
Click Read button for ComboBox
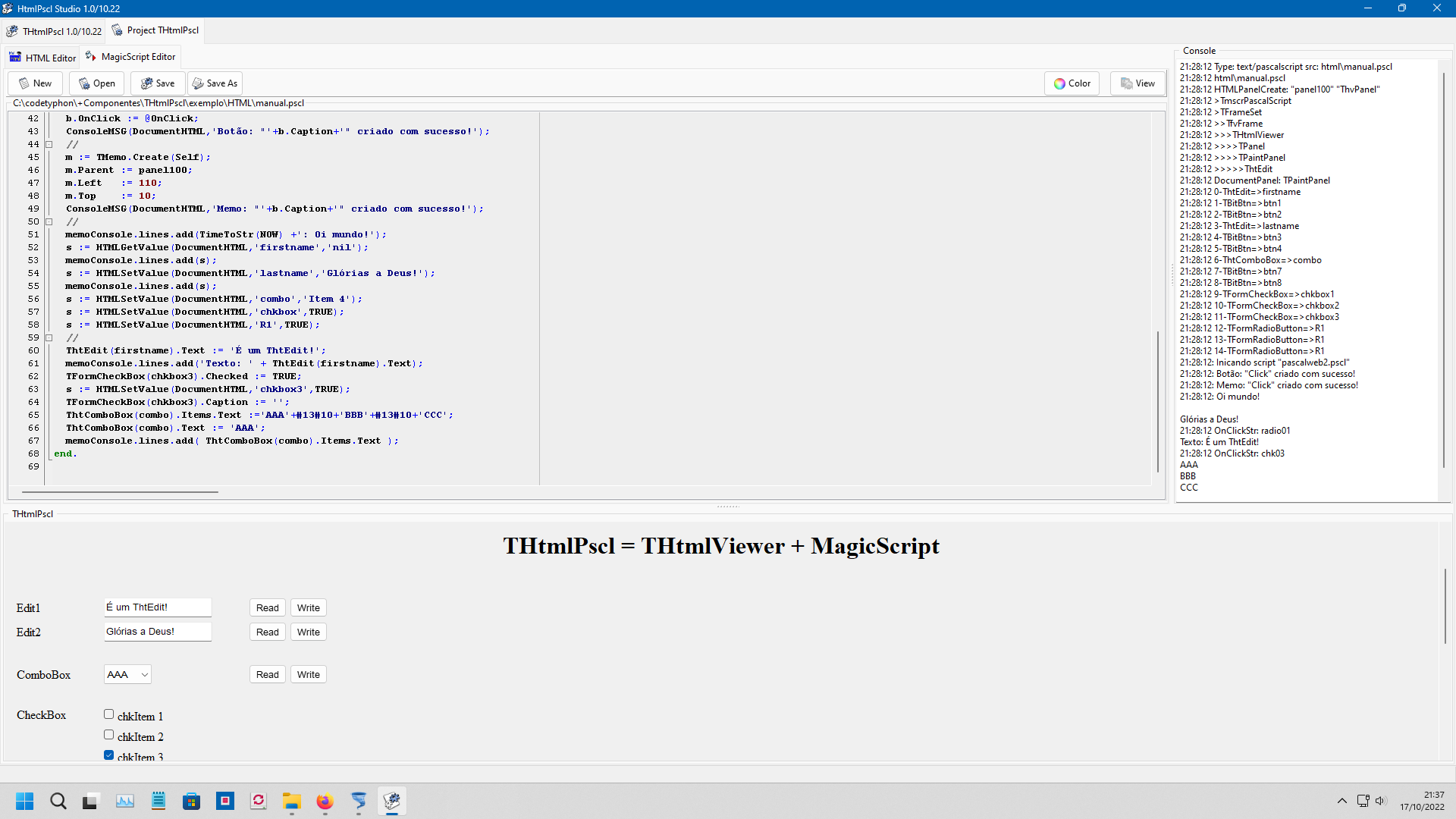tap(268, 675)
